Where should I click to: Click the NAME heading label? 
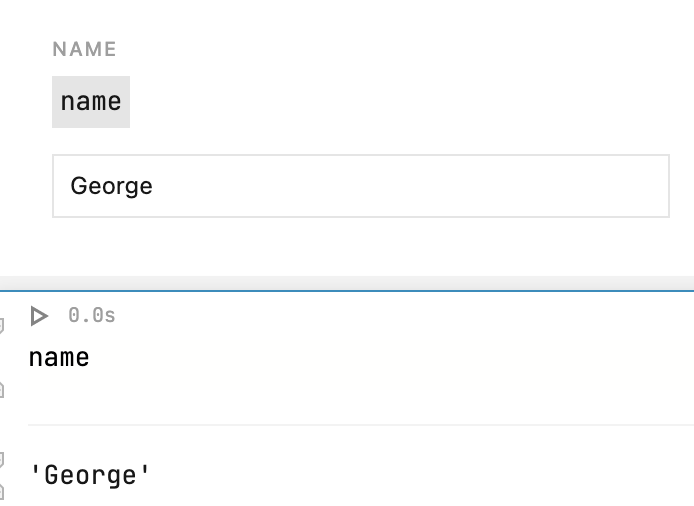click(x=85, y=49)
